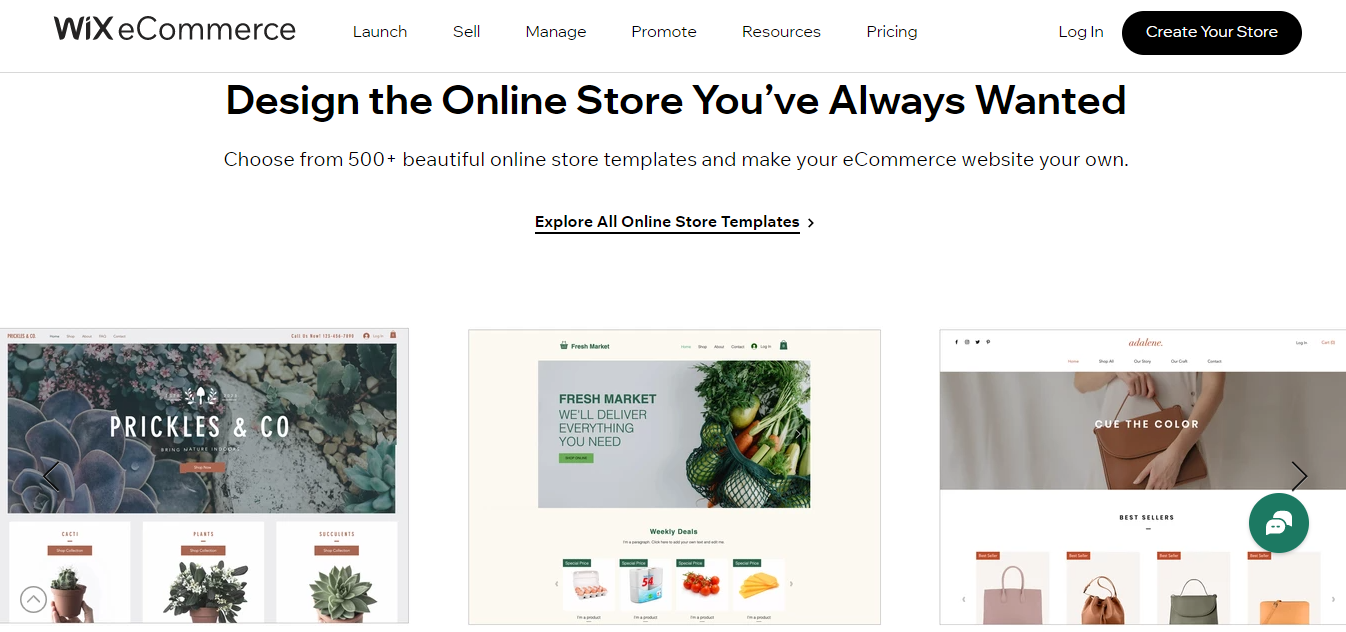The width and height of the screenshot is (1346, 632).
Task: Open the Resources menu item
Action: pos(781,32)
